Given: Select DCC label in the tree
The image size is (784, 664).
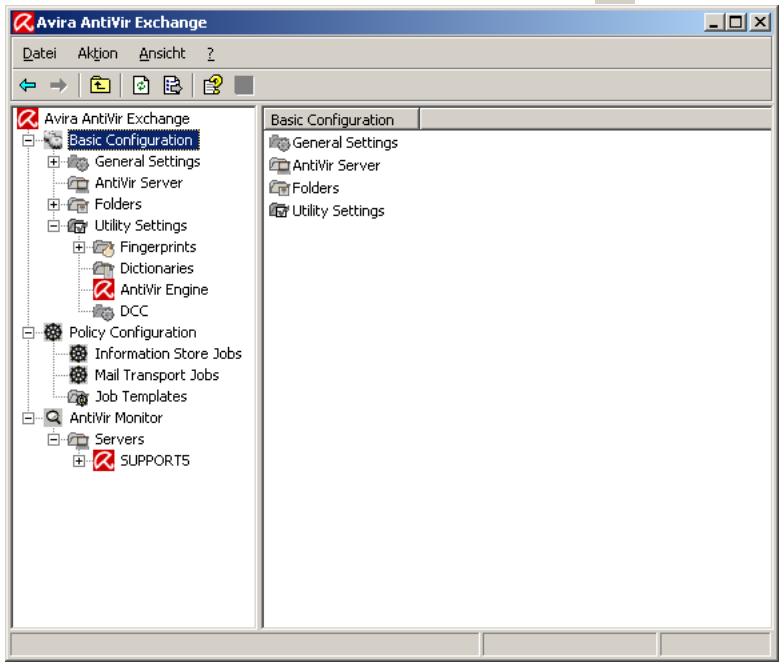Looking at the screenshot, I should (x=134, y=311).
